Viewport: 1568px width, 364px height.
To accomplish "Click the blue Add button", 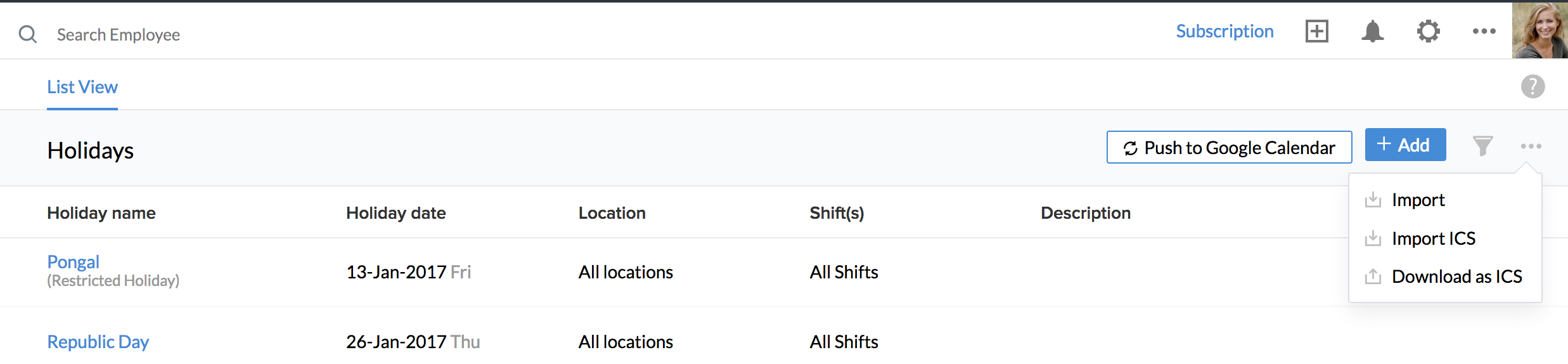I will point(1406,145).
